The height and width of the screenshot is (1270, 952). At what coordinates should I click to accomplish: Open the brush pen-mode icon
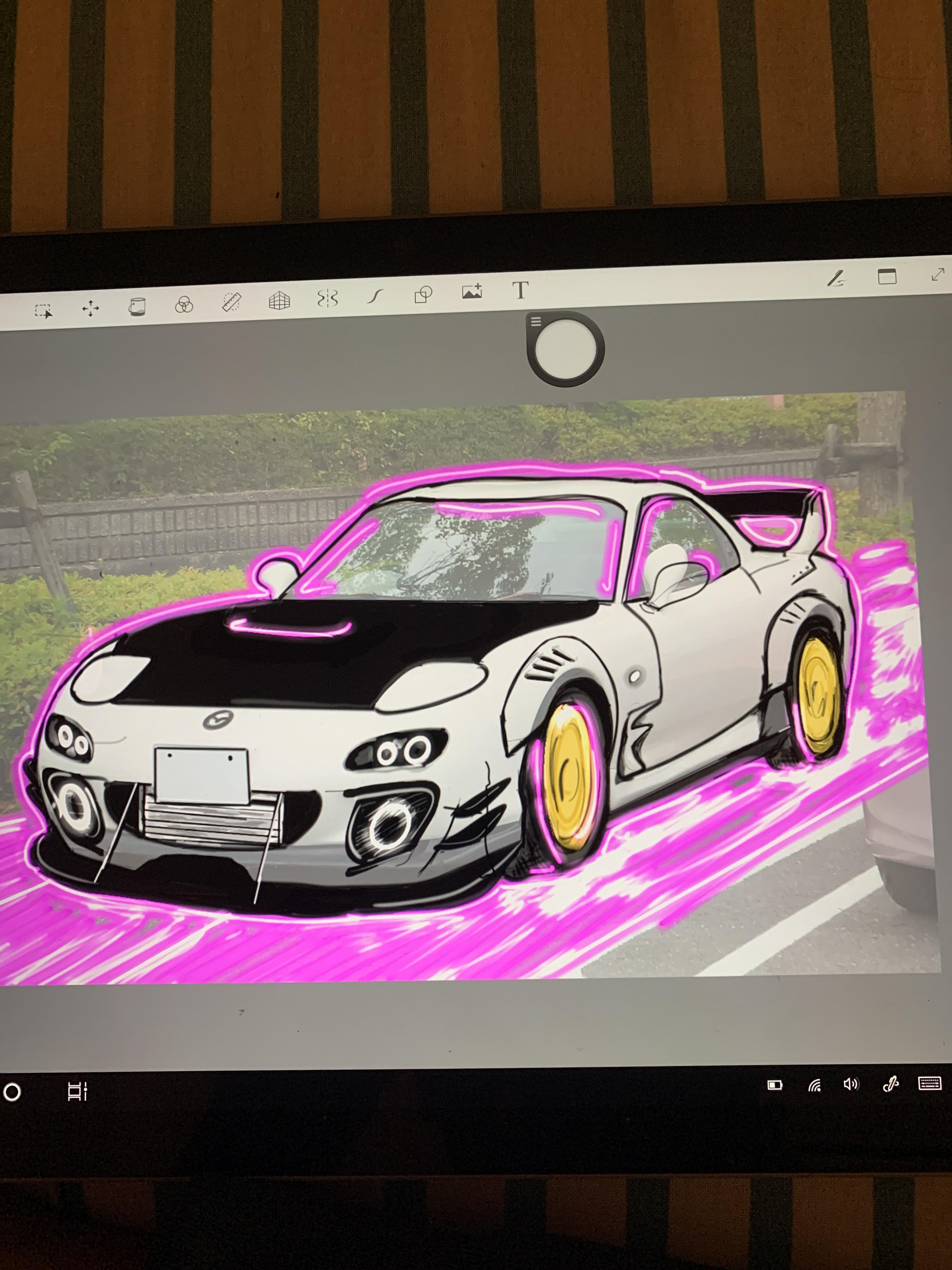836,278
